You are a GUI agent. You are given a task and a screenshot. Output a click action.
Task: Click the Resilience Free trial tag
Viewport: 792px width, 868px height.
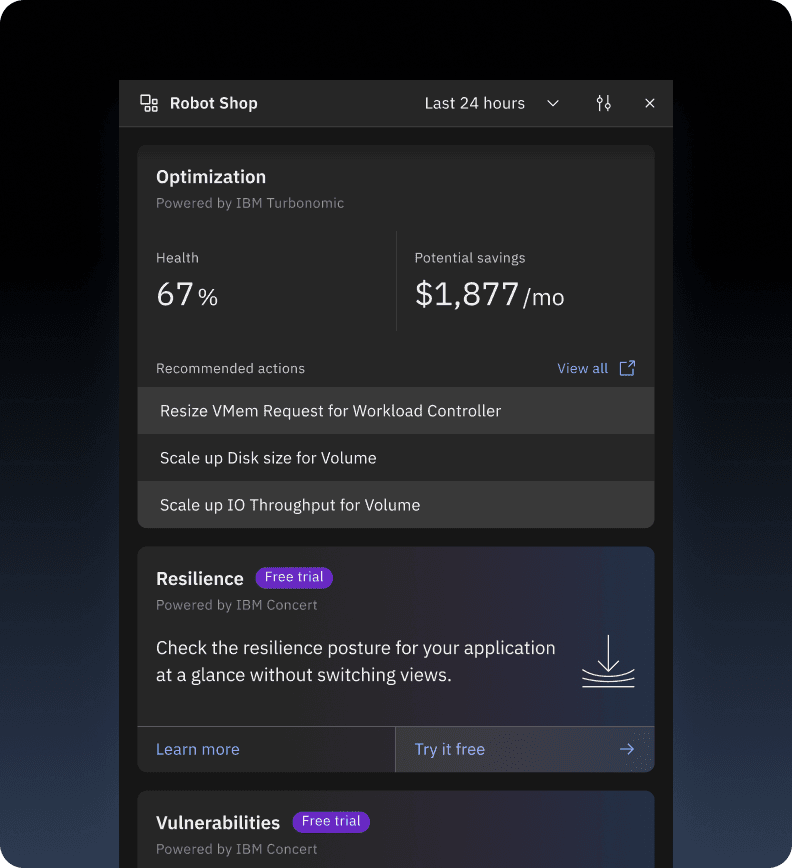(x=294, y=578)
